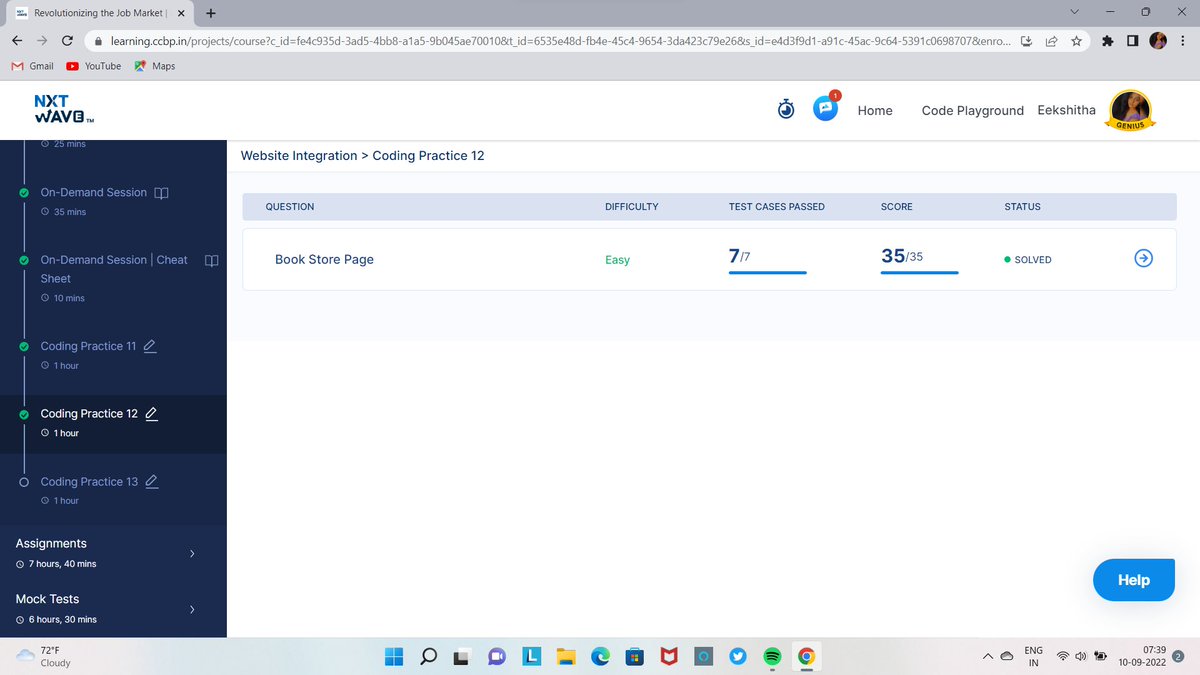The width and height of the screenshot is (1200, 675).
Task: Click pencil icon beside Coding Practice 11
Action: [150, 346]
